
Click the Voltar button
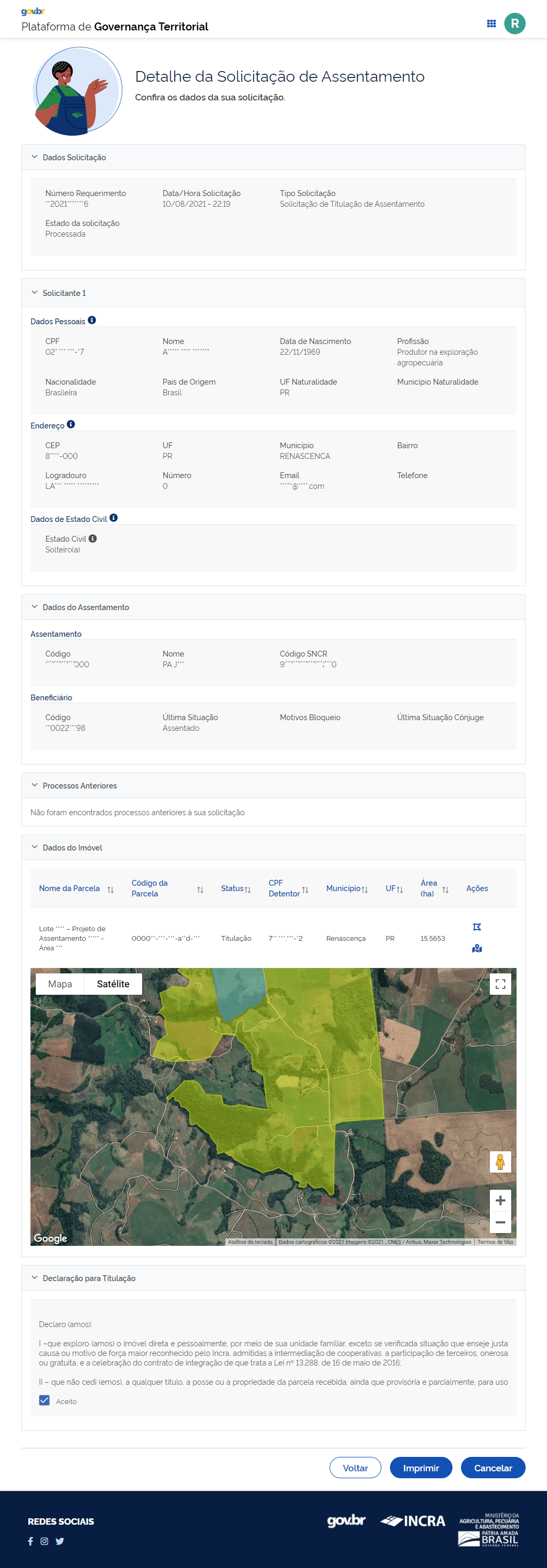(355, 1468)
